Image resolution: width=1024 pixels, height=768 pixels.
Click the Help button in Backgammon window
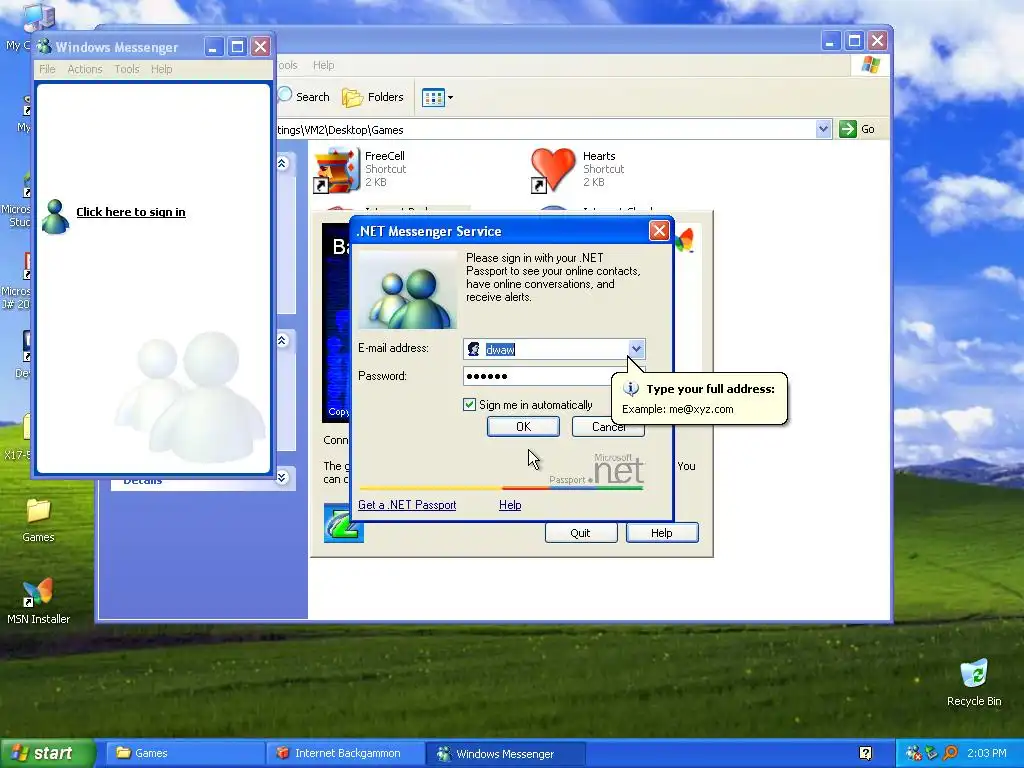point(662,533)
